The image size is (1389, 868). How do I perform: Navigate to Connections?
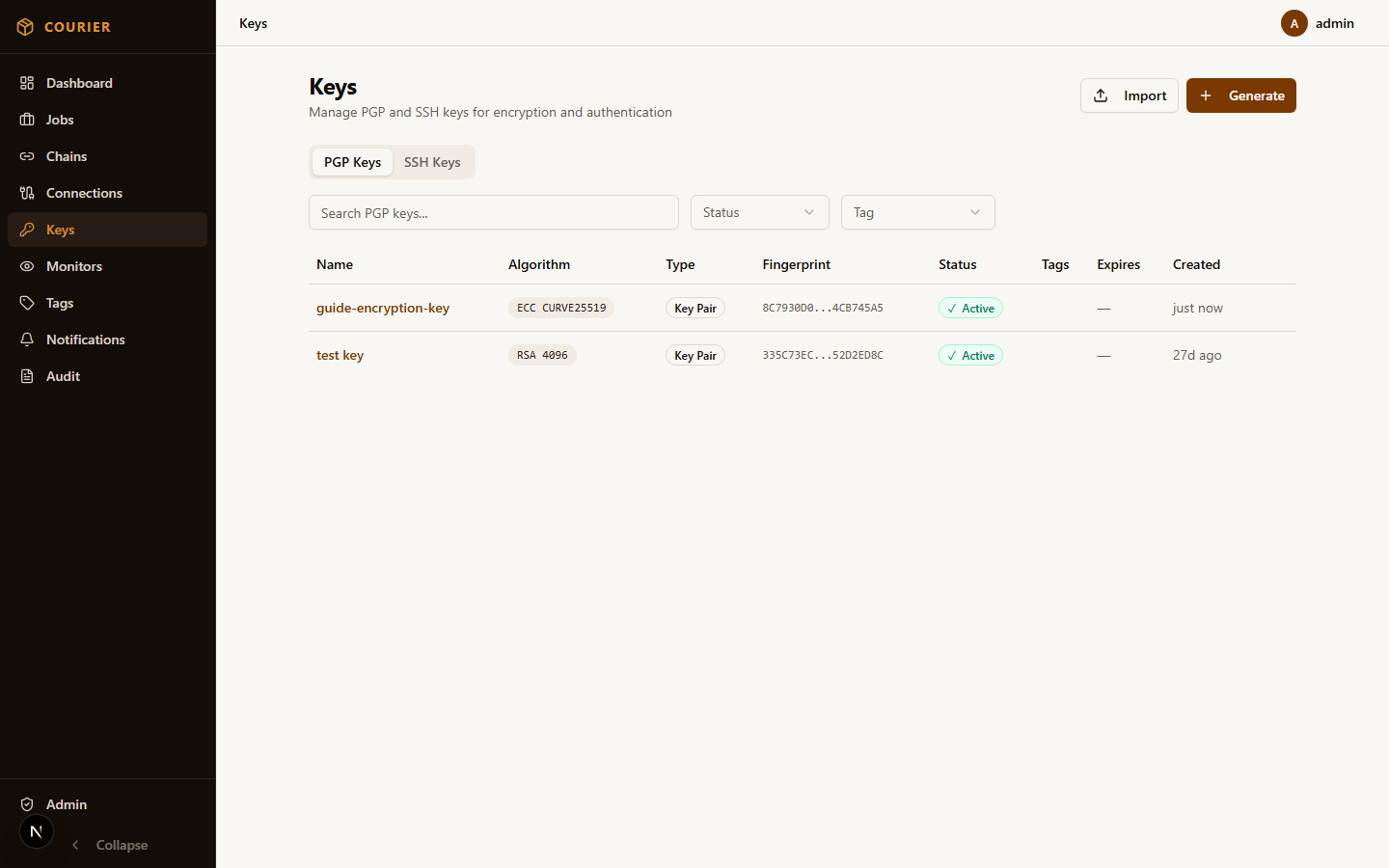coord(84,193)
